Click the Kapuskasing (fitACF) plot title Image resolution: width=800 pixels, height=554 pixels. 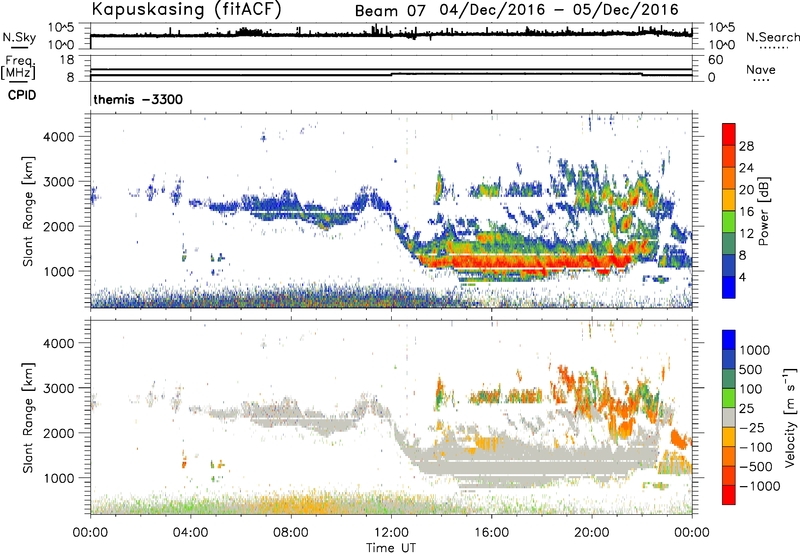(x=186, y=9)
